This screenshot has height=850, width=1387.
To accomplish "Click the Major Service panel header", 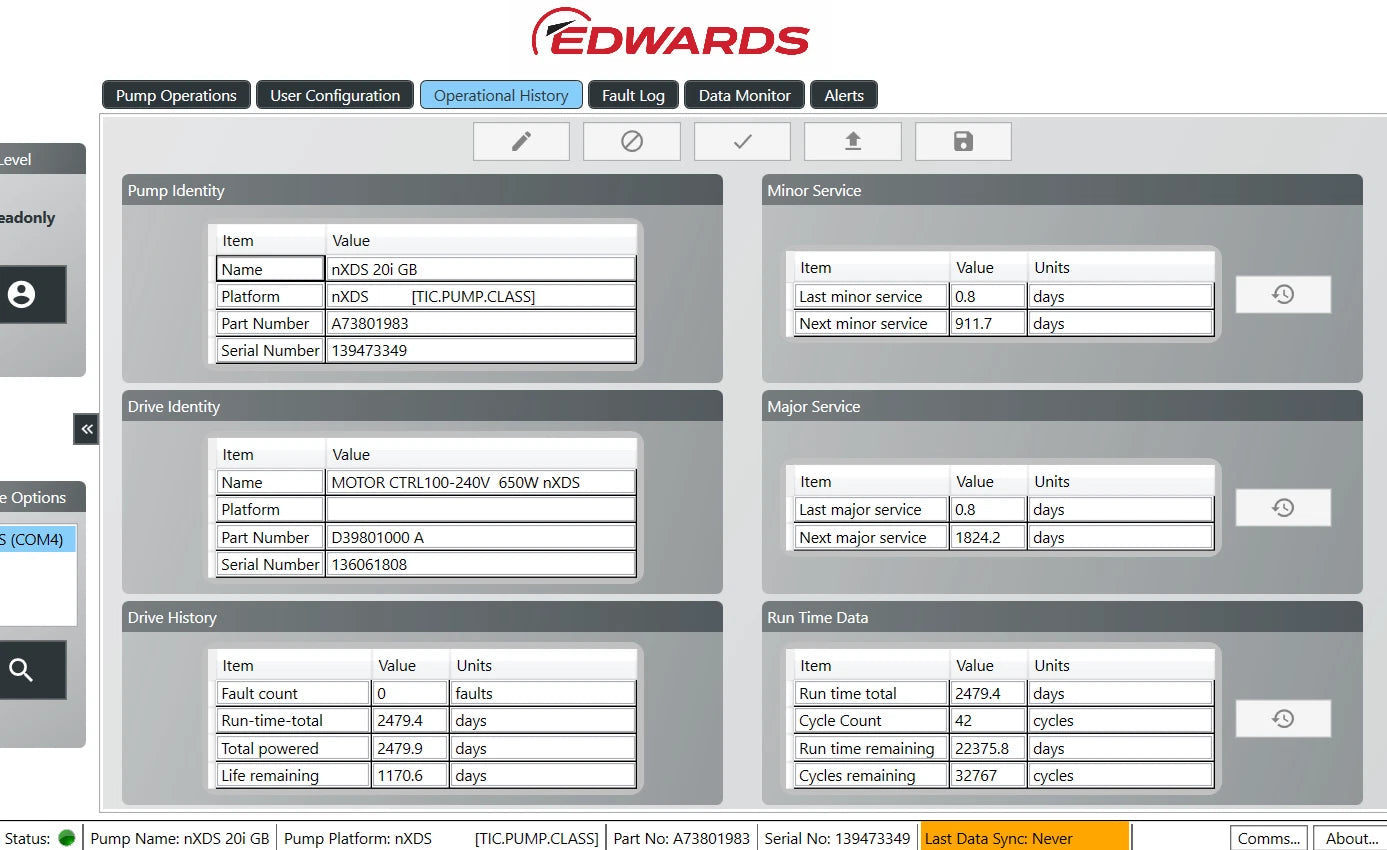I will coord(1062,406).
